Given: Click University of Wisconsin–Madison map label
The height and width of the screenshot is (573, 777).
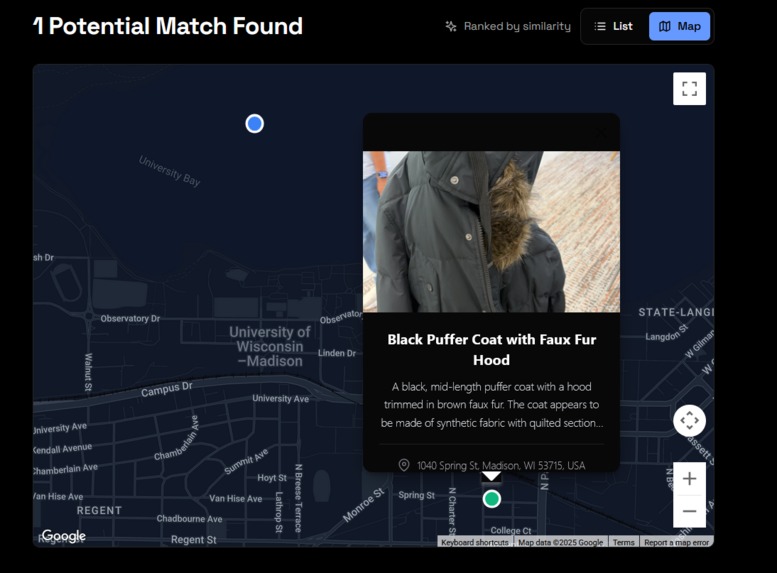Looking at the screenshot, I should pos(270,346).
